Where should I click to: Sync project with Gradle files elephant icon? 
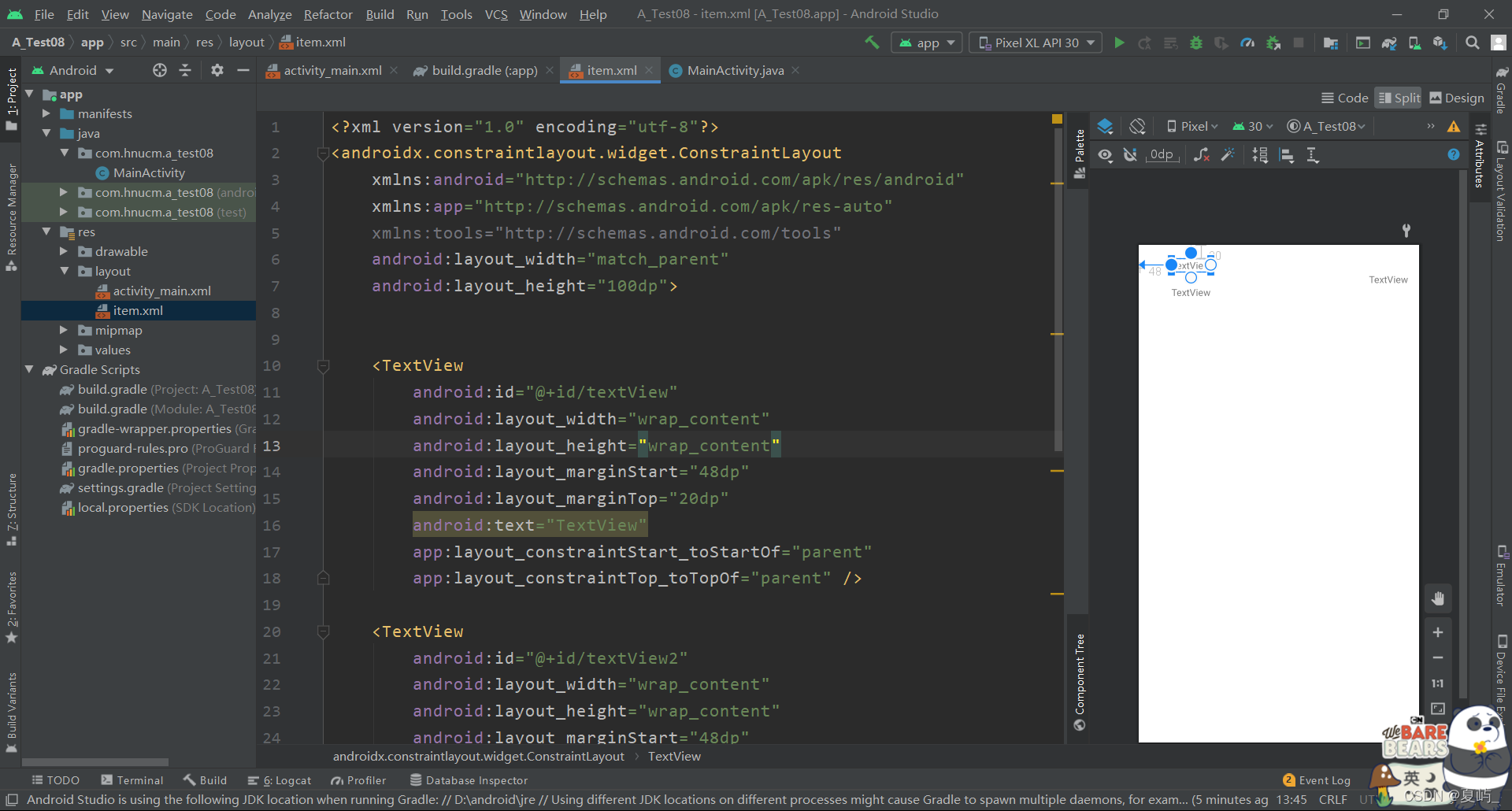pos(1389,43)
